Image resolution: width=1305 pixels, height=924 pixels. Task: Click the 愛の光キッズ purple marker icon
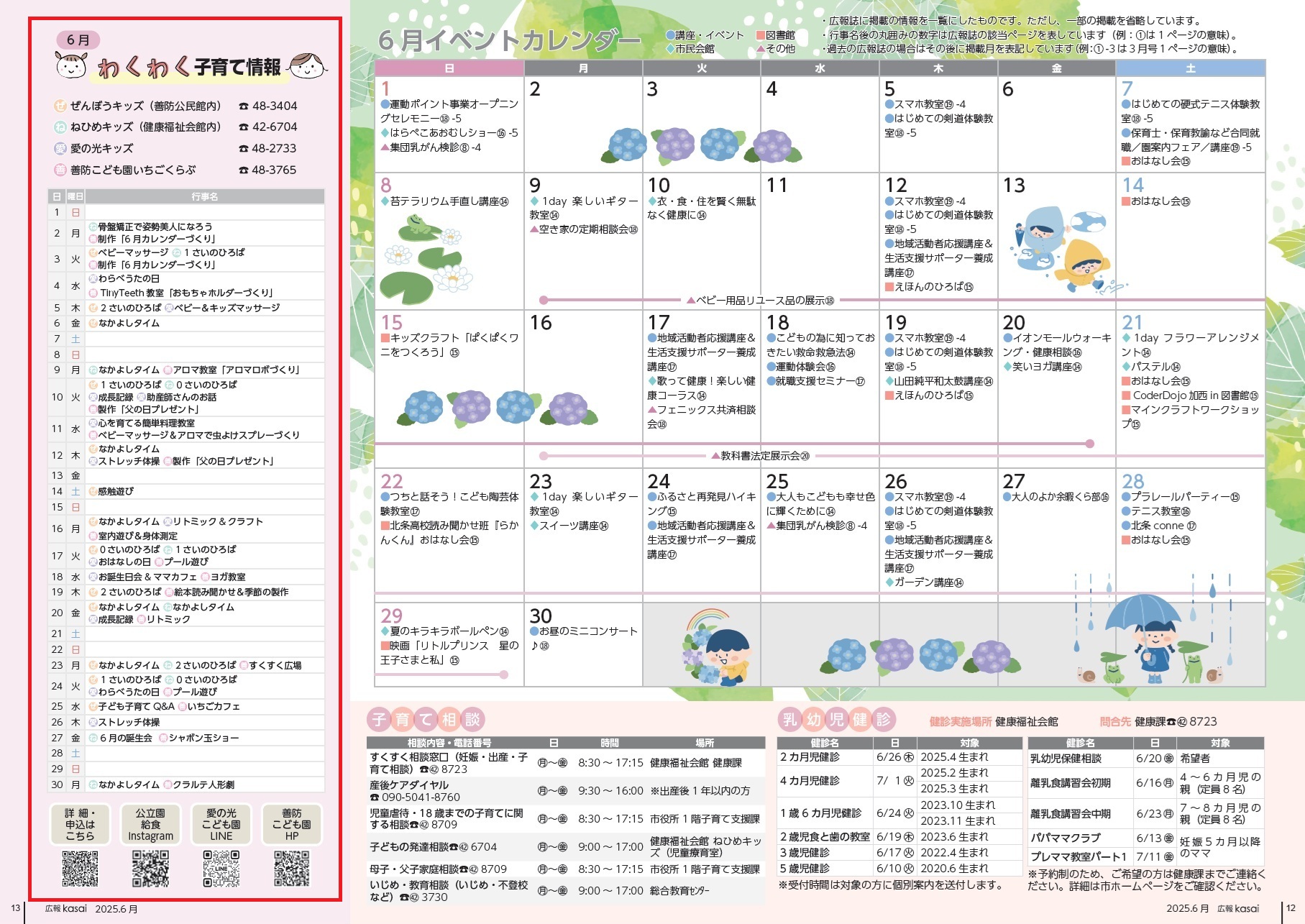coord(60,149)
